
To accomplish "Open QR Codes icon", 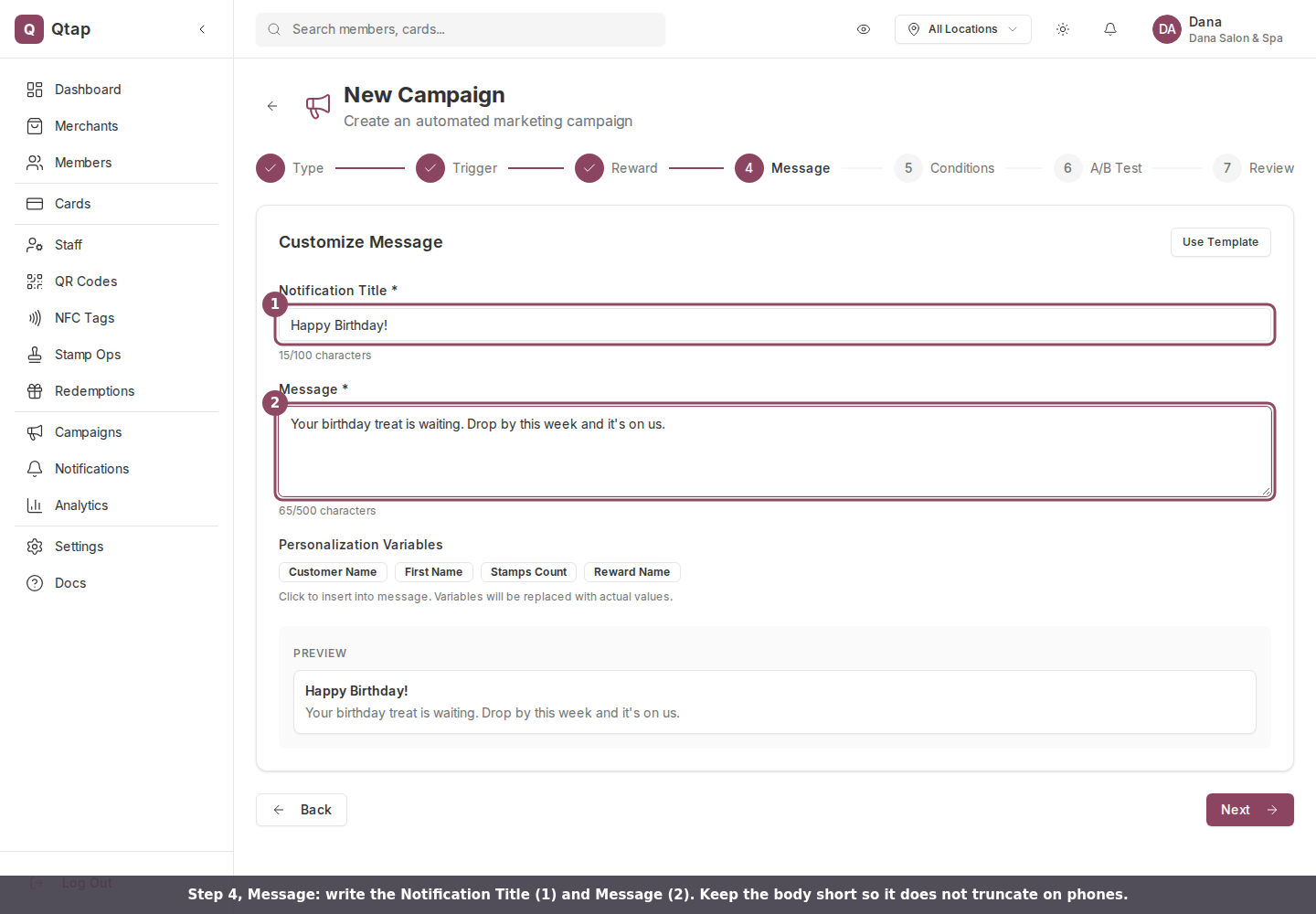I will [x=35, y=282].
